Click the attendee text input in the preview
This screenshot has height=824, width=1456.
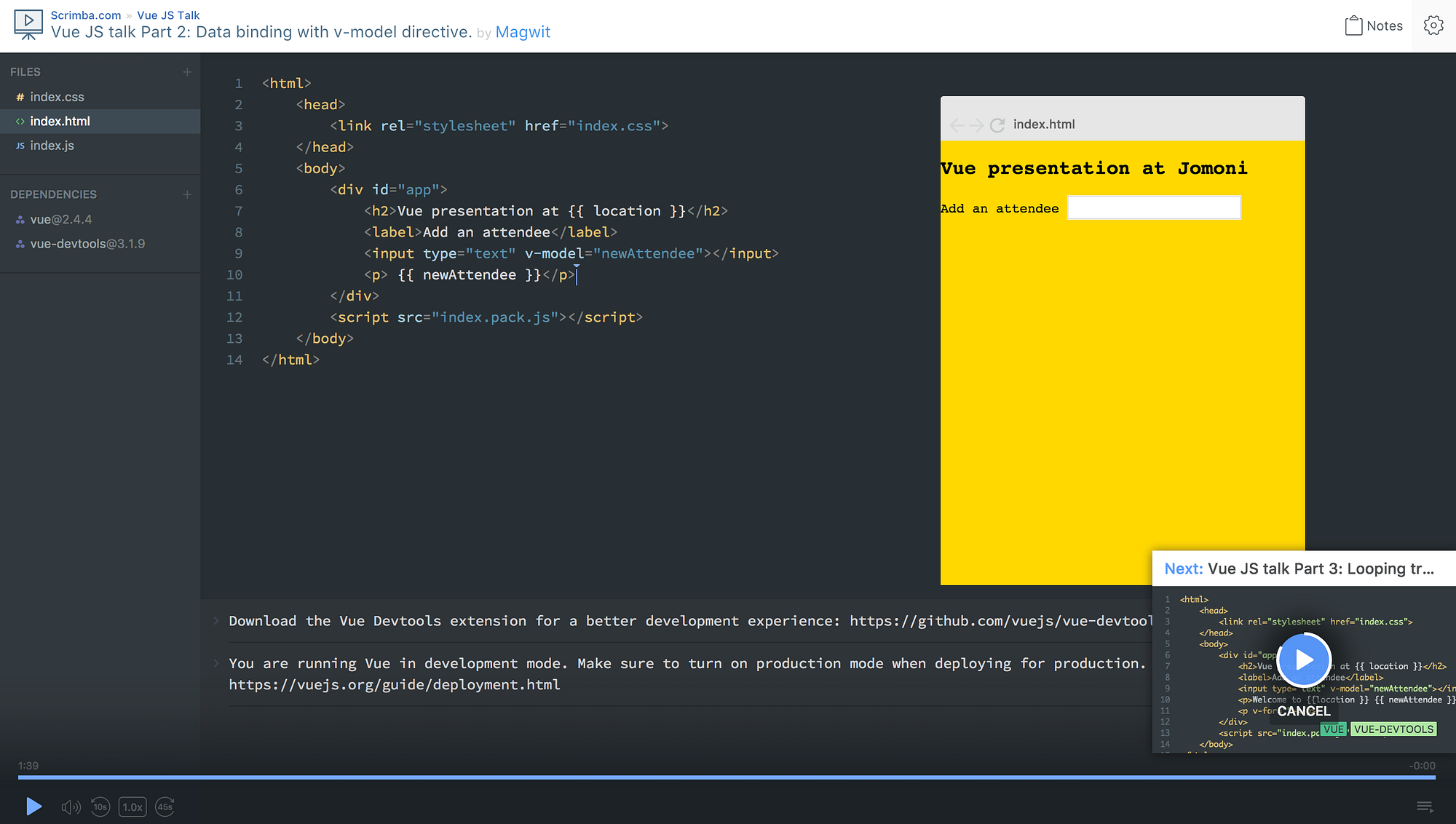point(1153,208)
